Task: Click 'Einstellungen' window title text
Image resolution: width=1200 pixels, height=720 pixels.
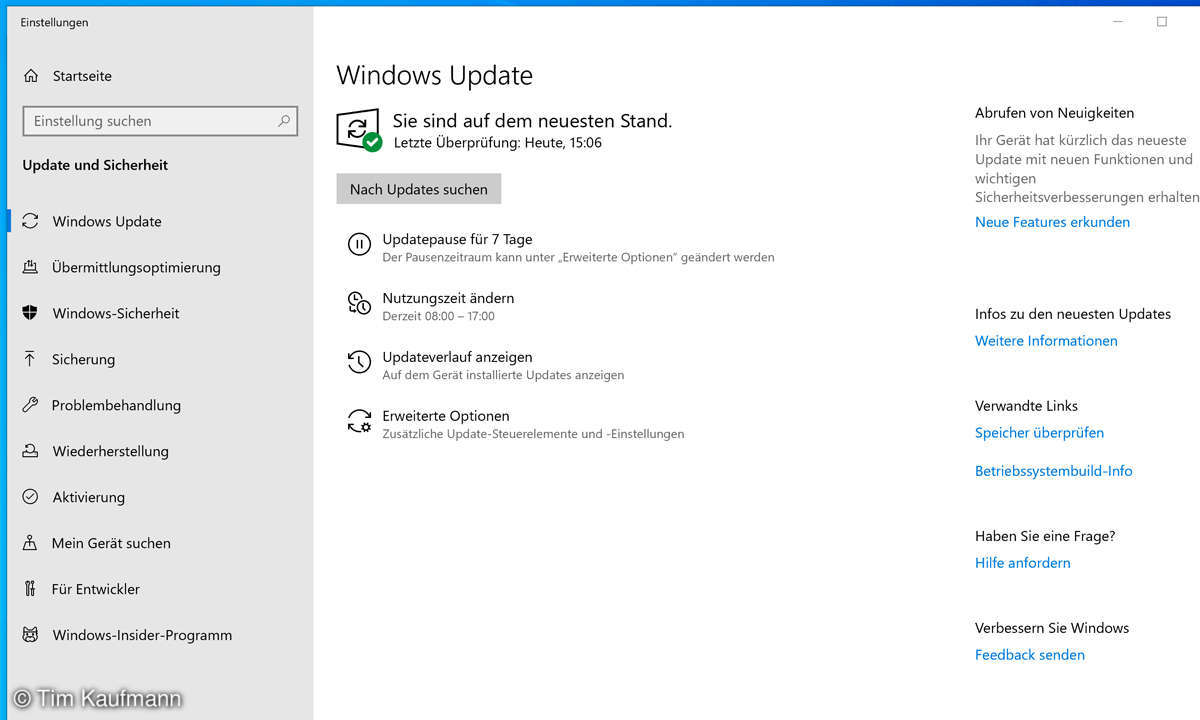Action: click(x=54, y=22)
